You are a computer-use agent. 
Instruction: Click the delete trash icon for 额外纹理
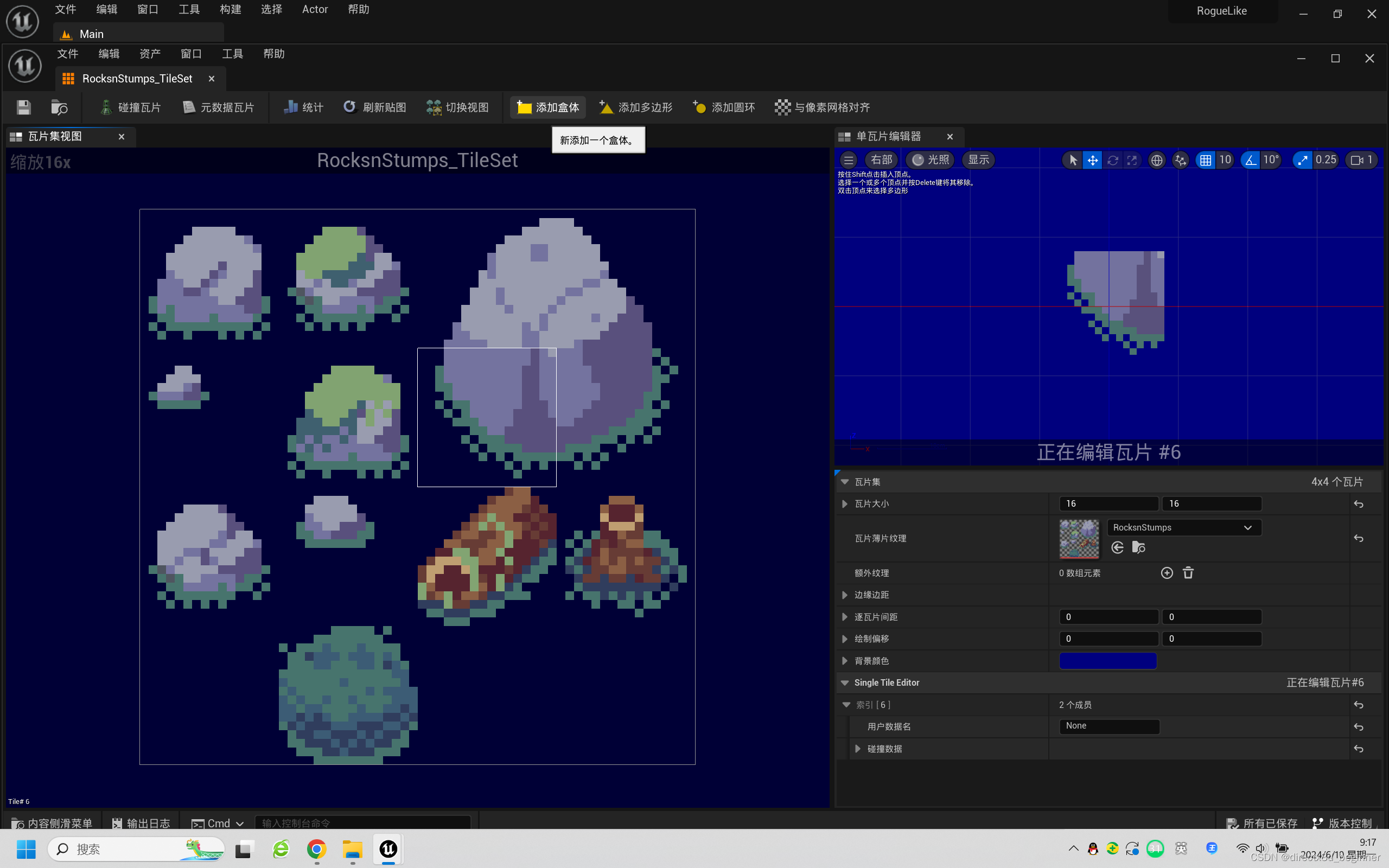pos(1188,573)
